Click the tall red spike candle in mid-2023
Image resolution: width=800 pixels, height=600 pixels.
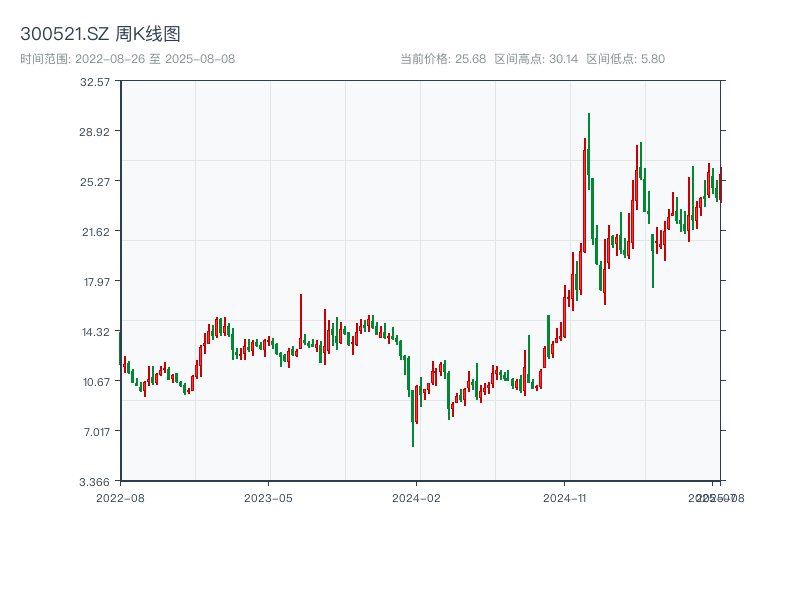(301, 321)
